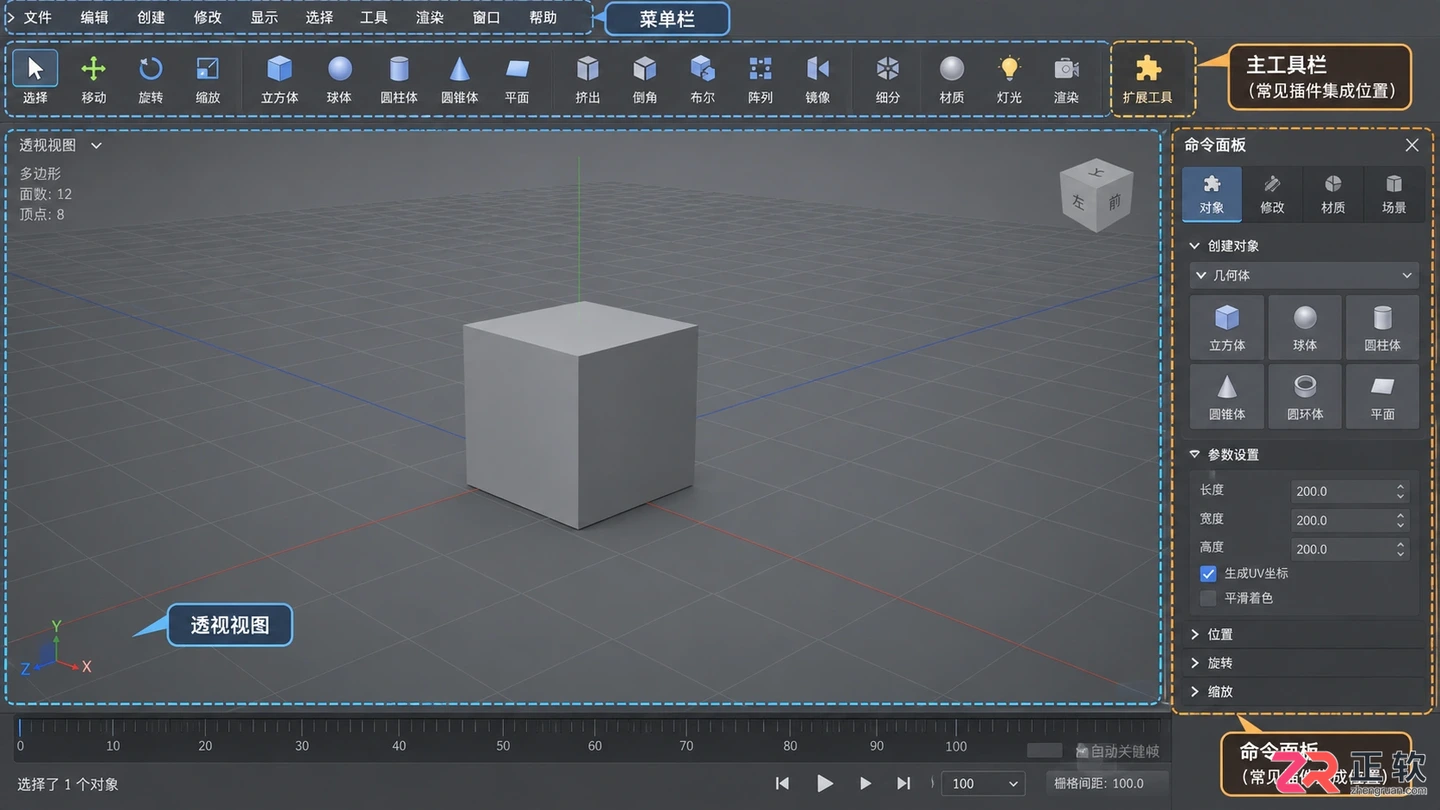Create a 立方体 cube from the main toolbar
The image size is (1440, 810).
[280, 78]
